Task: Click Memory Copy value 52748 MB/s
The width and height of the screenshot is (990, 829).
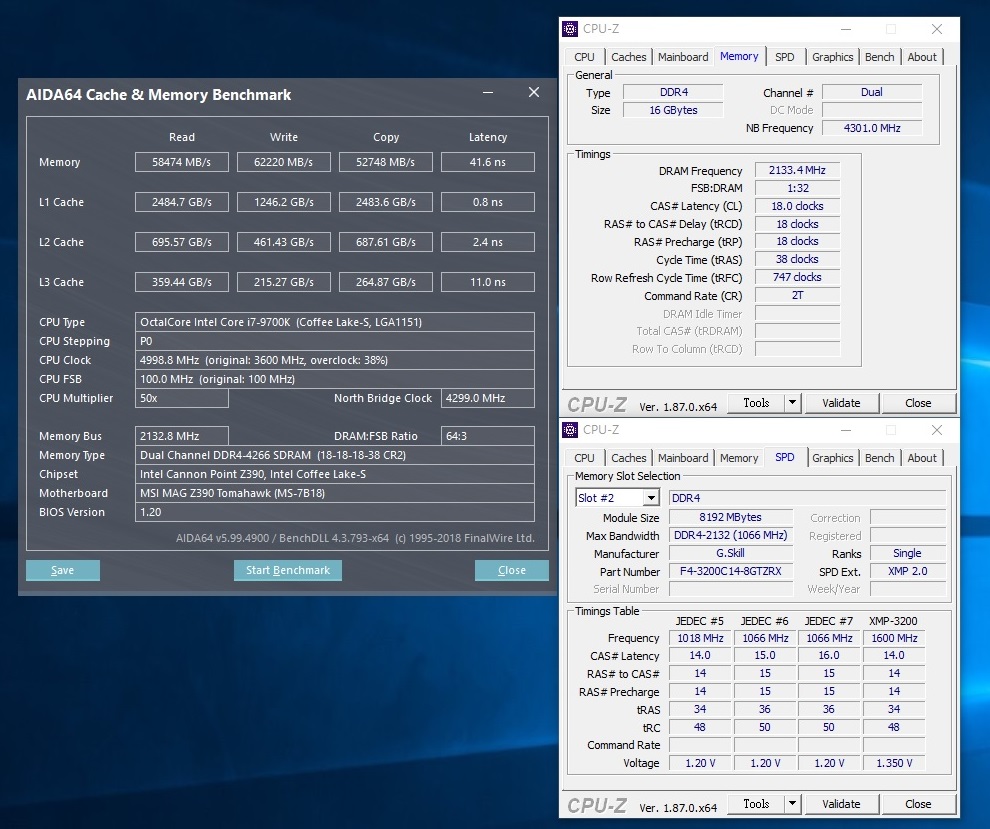Action: [x=386, y=162]
